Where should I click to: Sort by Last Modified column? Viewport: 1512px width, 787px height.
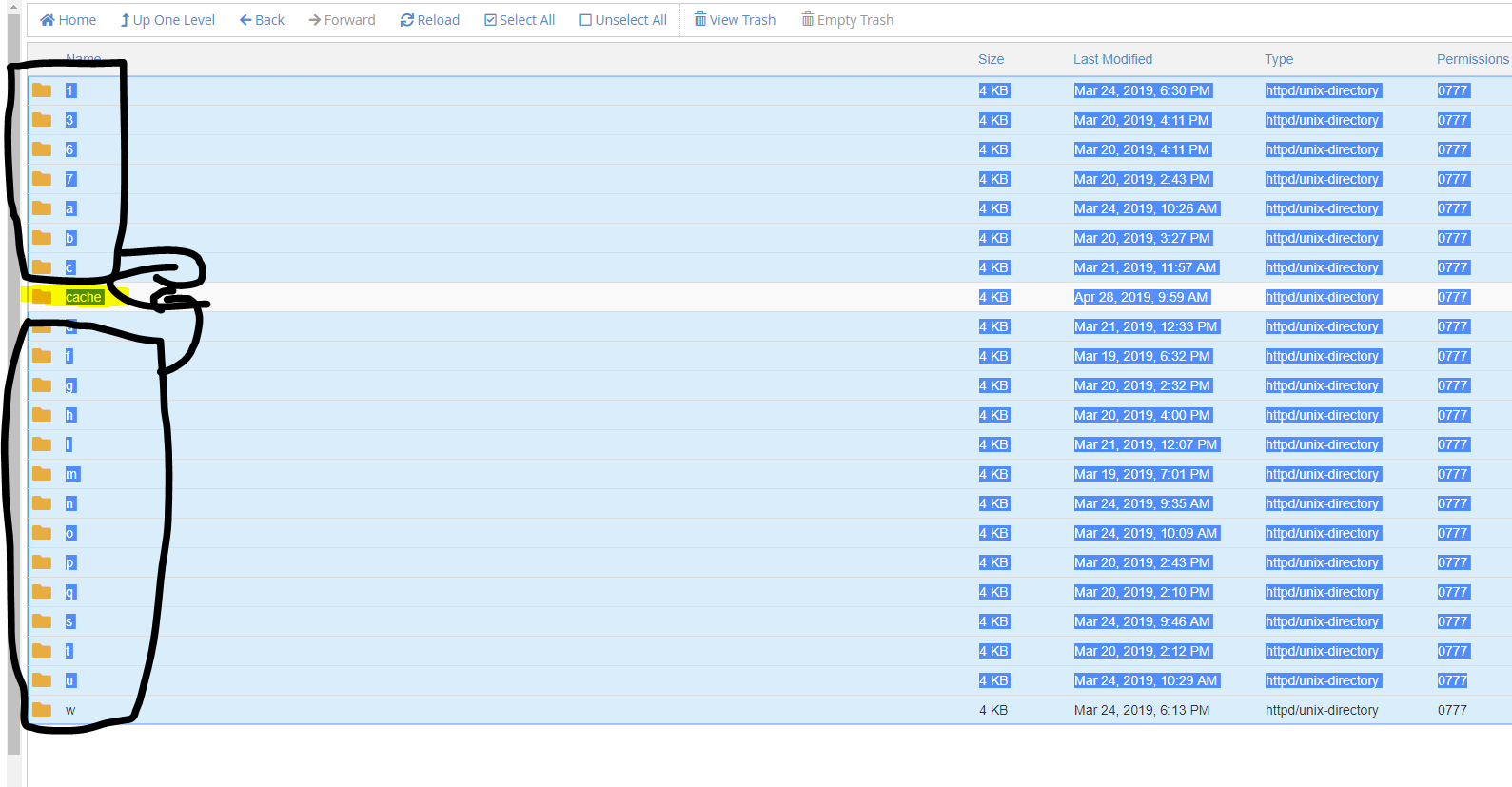pyautogui.click(x=1112, y=59)
